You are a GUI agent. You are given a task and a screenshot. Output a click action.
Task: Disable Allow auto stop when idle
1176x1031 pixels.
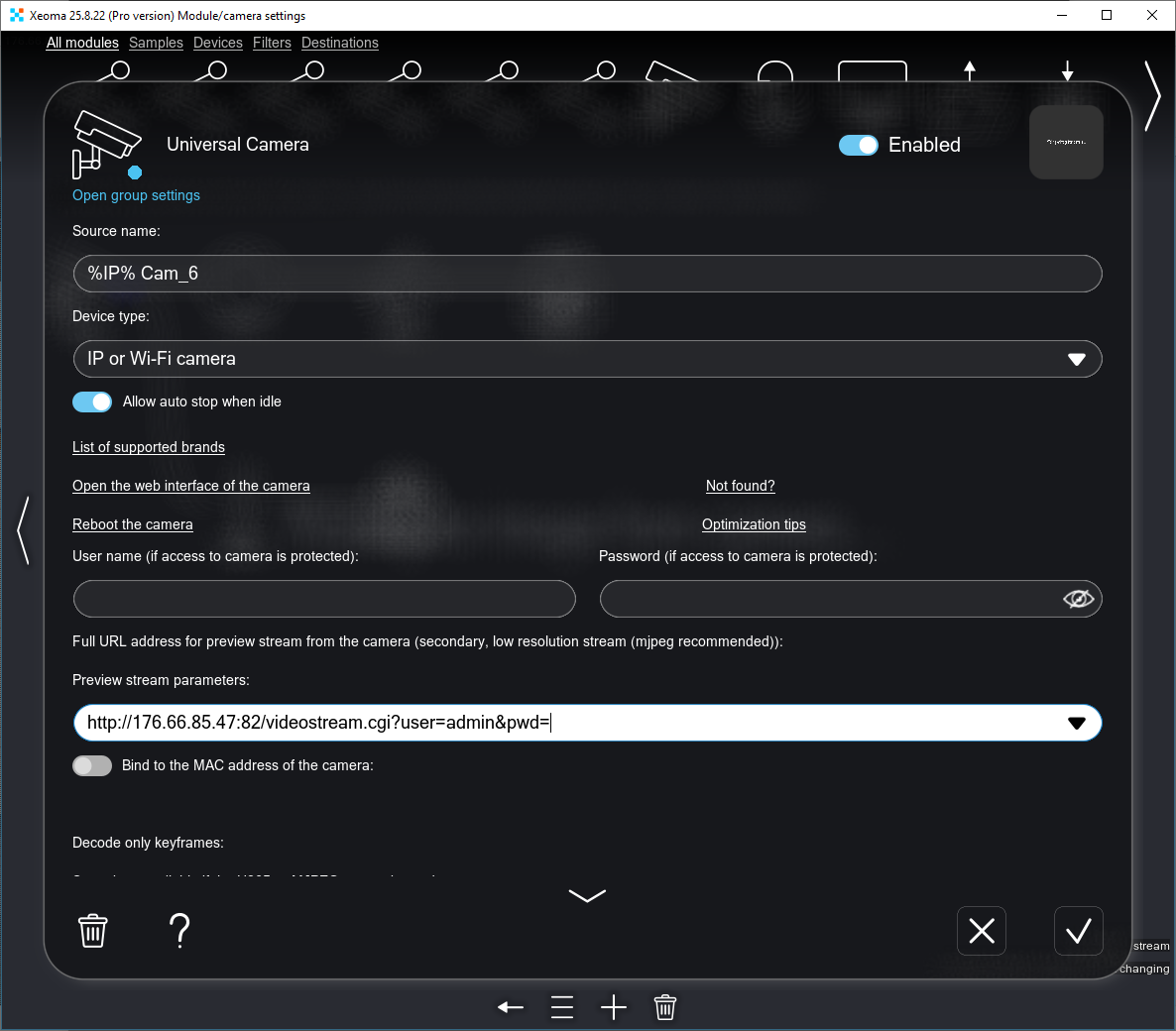pos(92,401)
